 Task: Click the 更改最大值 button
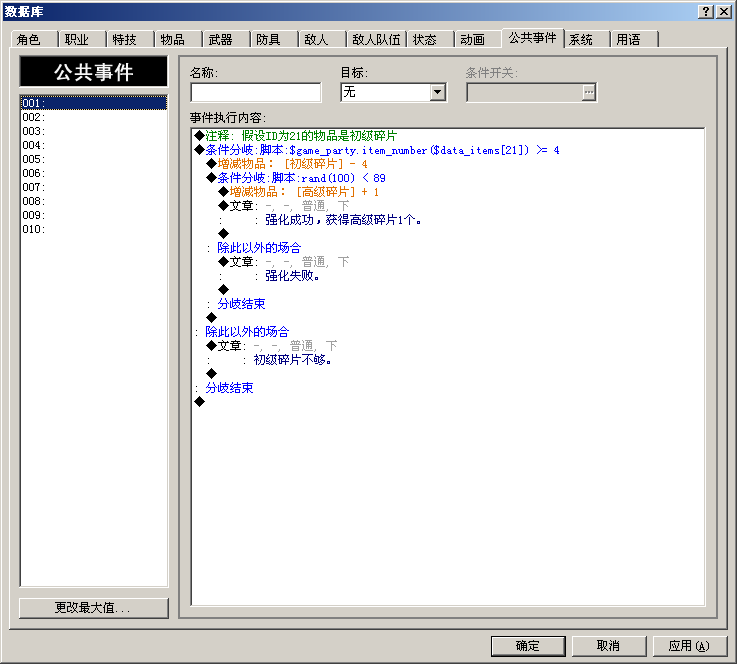click(94, 608)
